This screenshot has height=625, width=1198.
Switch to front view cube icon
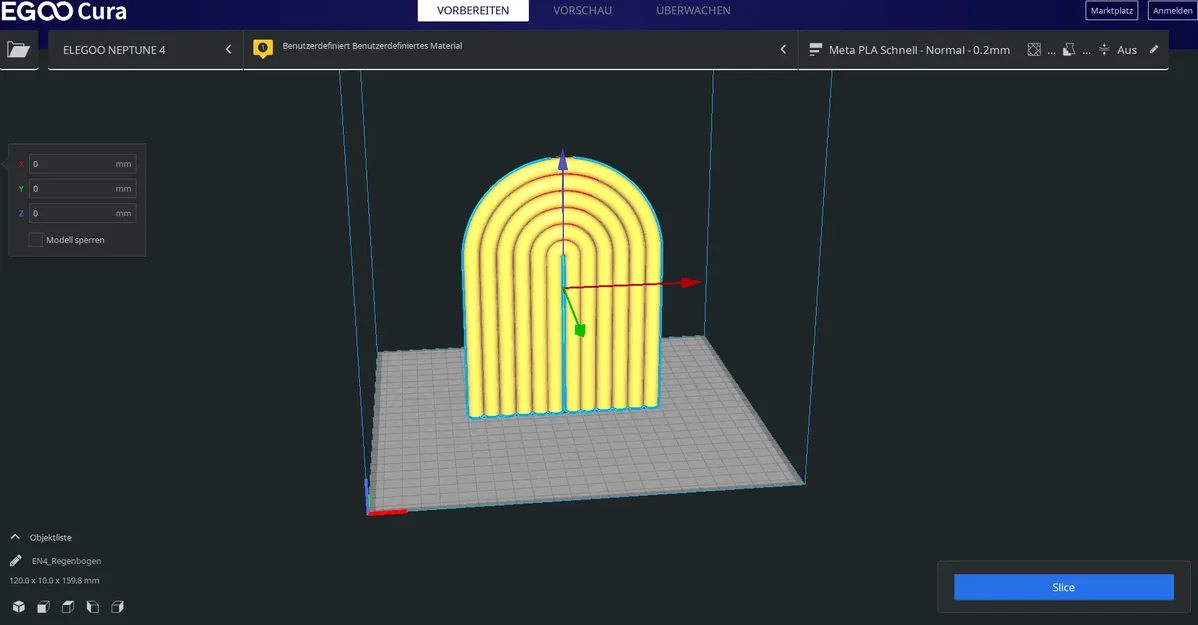44,607
